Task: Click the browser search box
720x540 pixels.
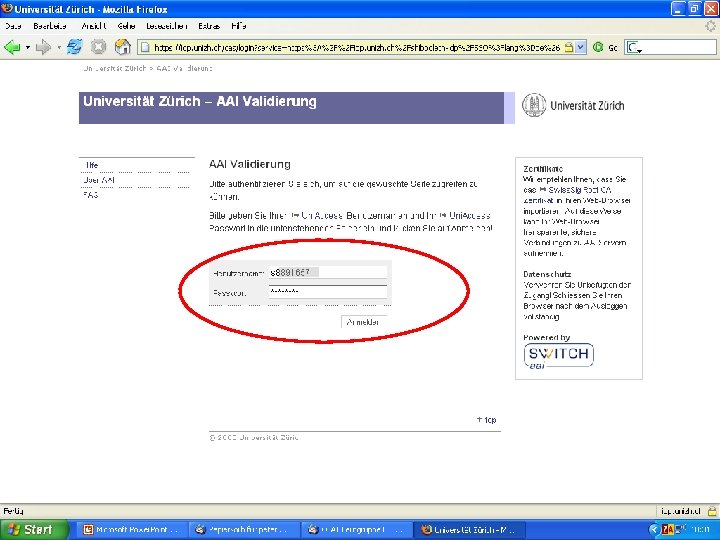Action: click(x=670, y=47)
